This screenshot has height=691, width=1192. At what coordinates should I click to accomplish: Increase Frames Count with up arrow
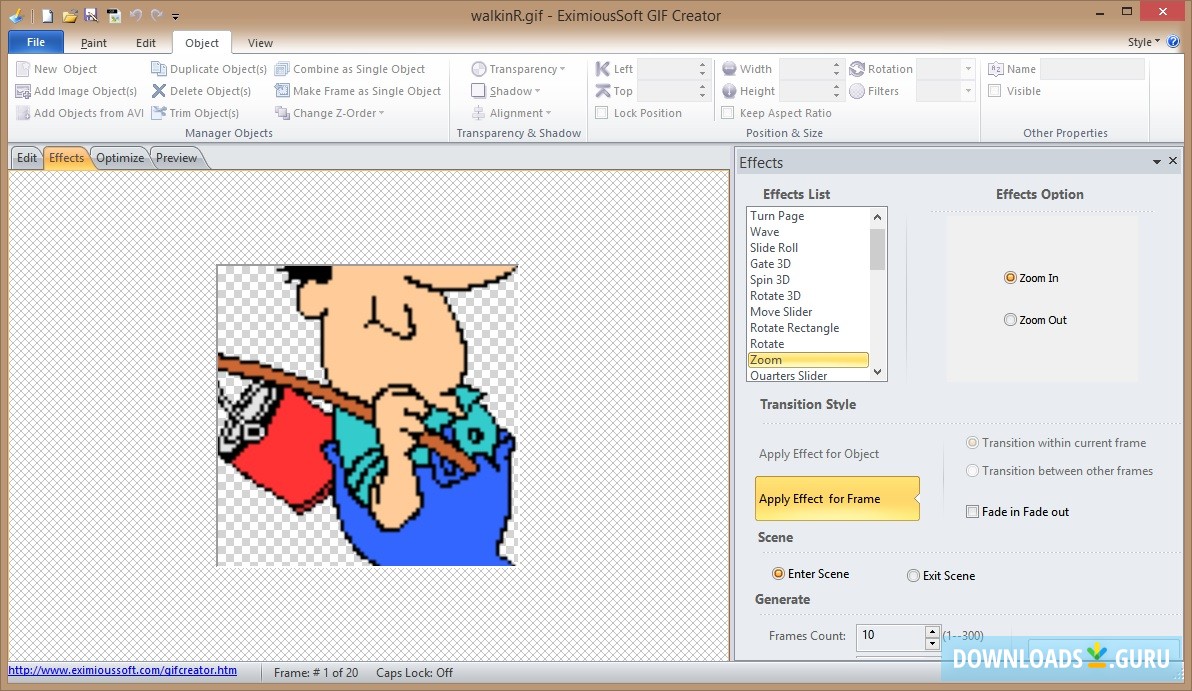933,631
